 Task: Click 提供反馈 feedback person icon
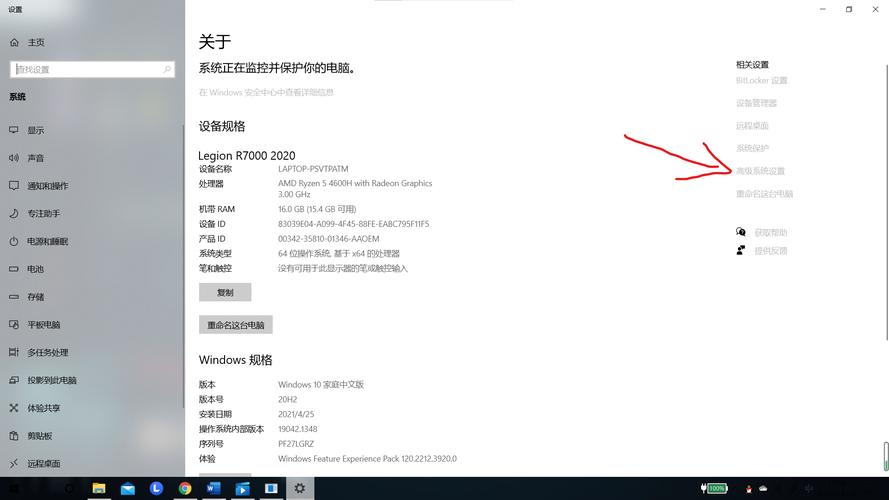[x=740, y=250]
